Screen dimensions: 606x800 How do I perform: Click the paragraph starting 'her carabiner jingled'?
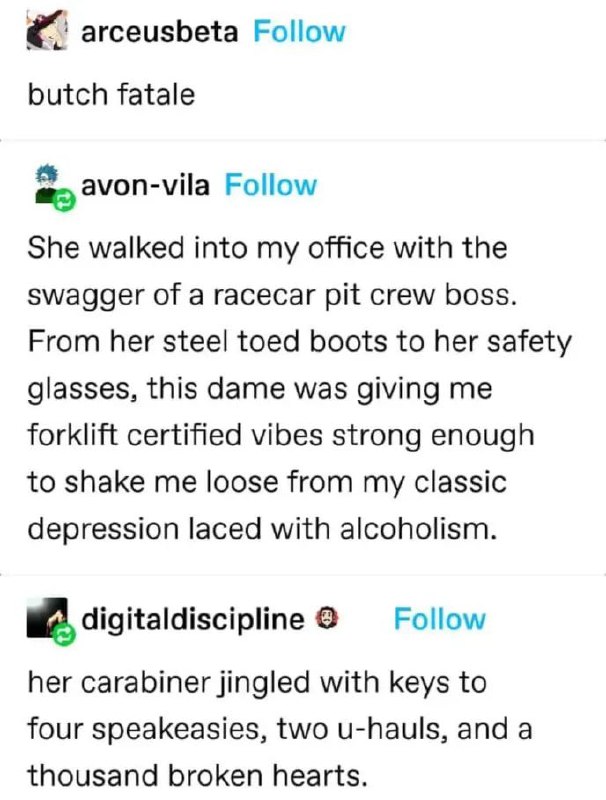point(280,729)
